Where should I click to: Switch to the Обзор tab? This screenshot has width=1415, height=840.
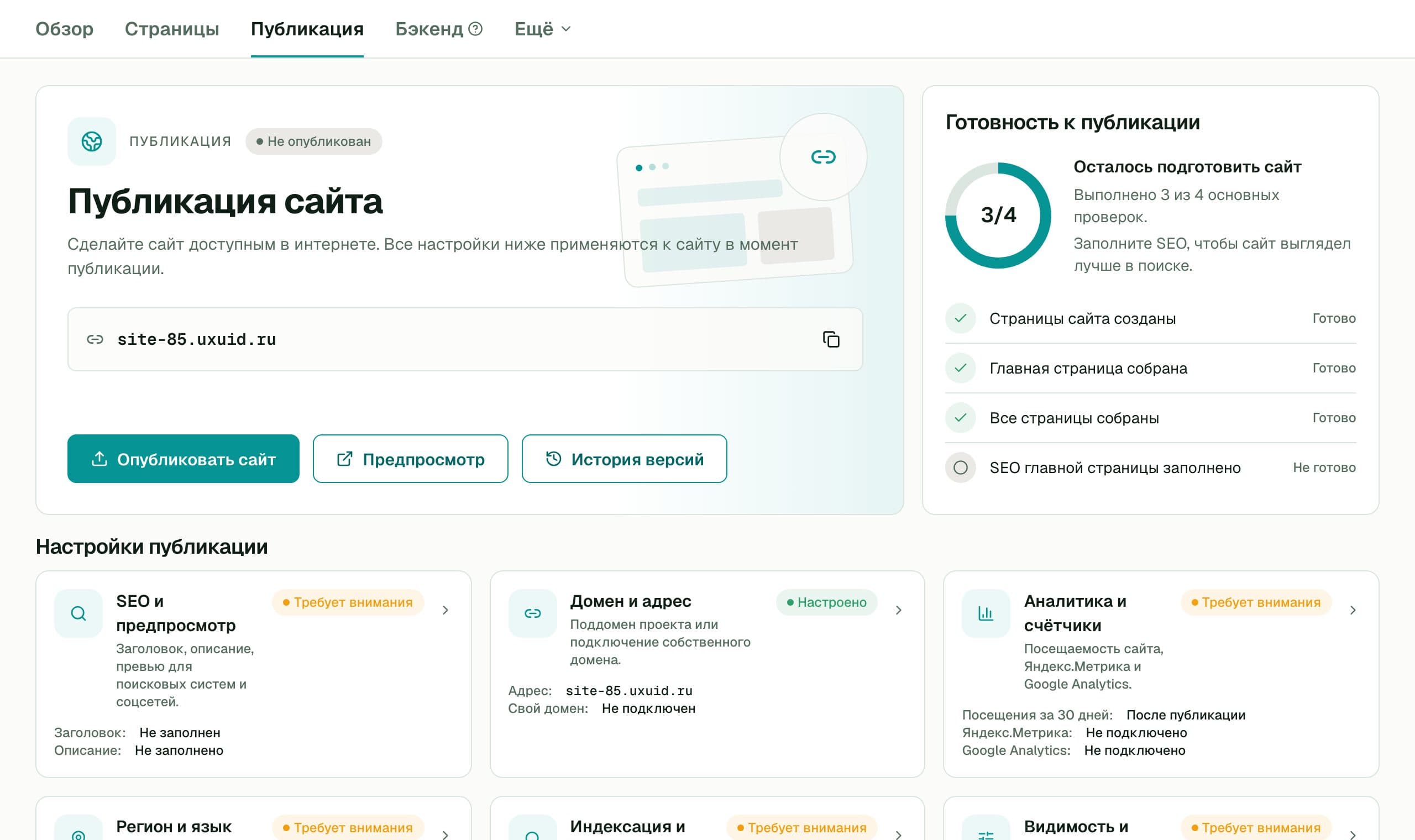tap(65, 28)
